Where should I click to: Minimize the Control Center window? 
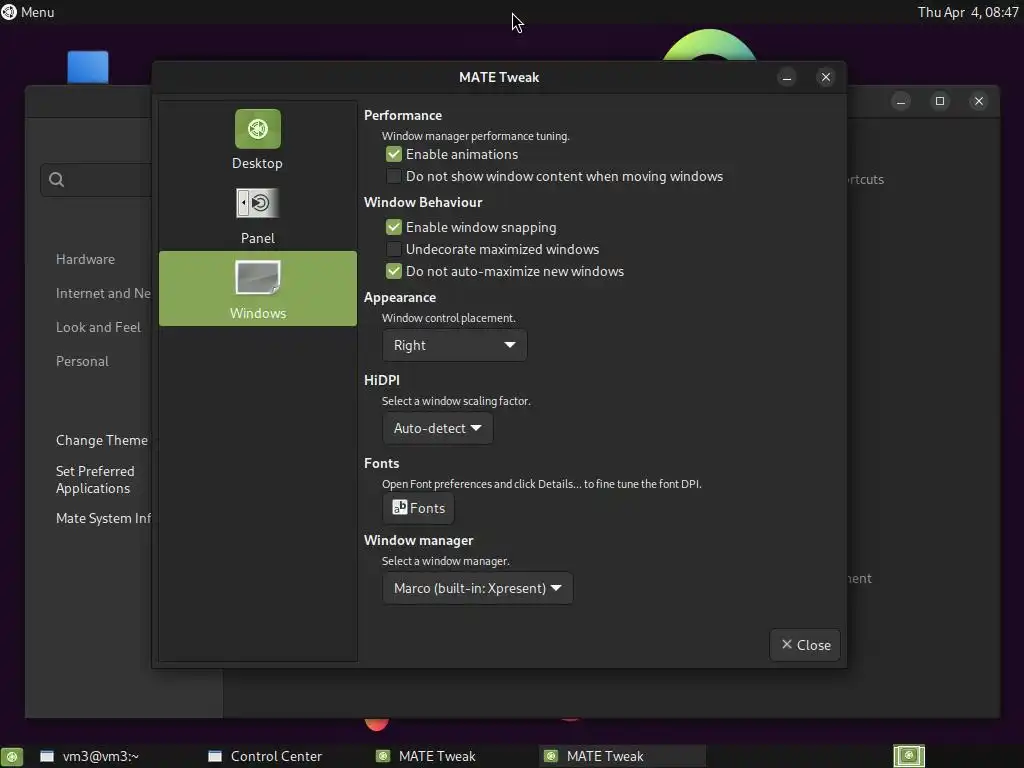(x=901, y=101)
